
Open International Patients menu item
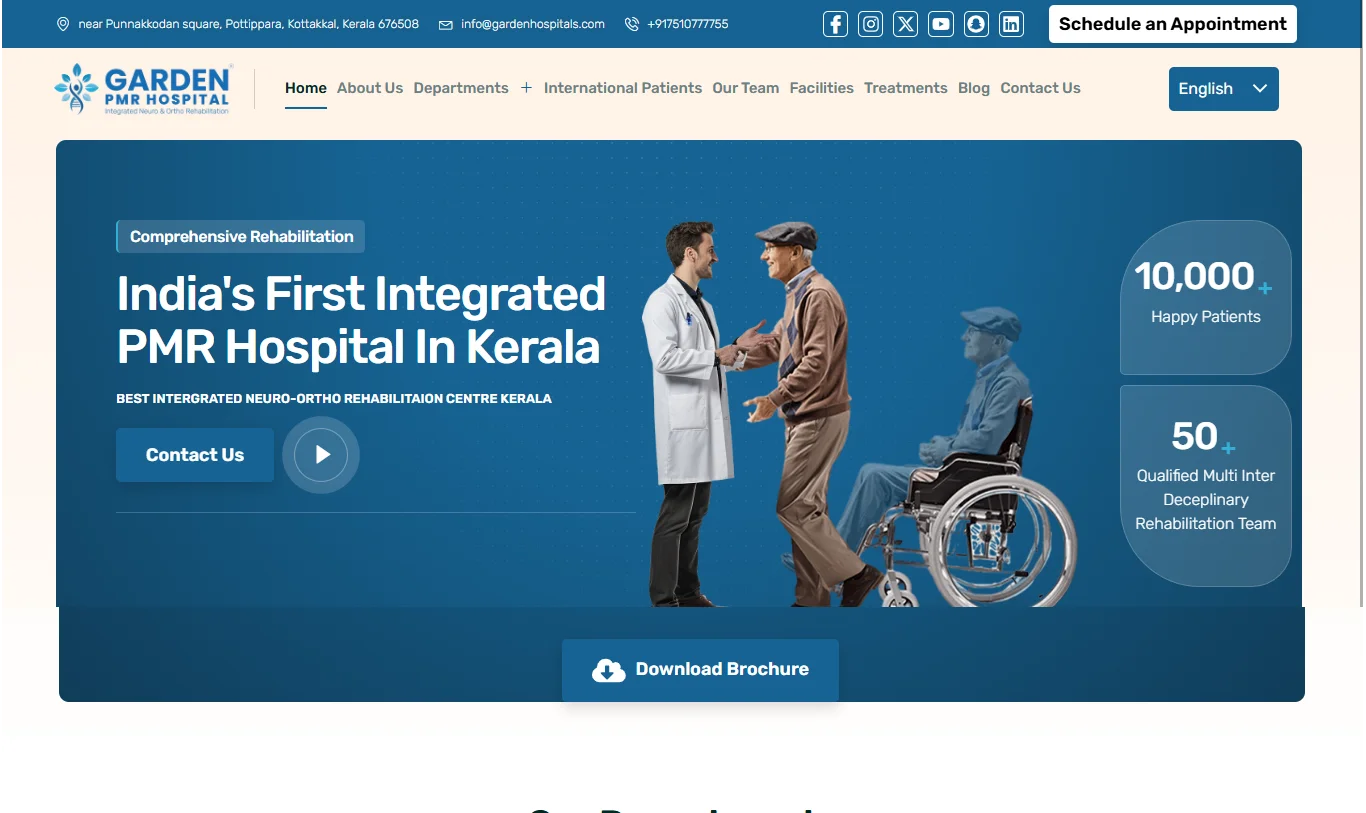coord(623,88)
